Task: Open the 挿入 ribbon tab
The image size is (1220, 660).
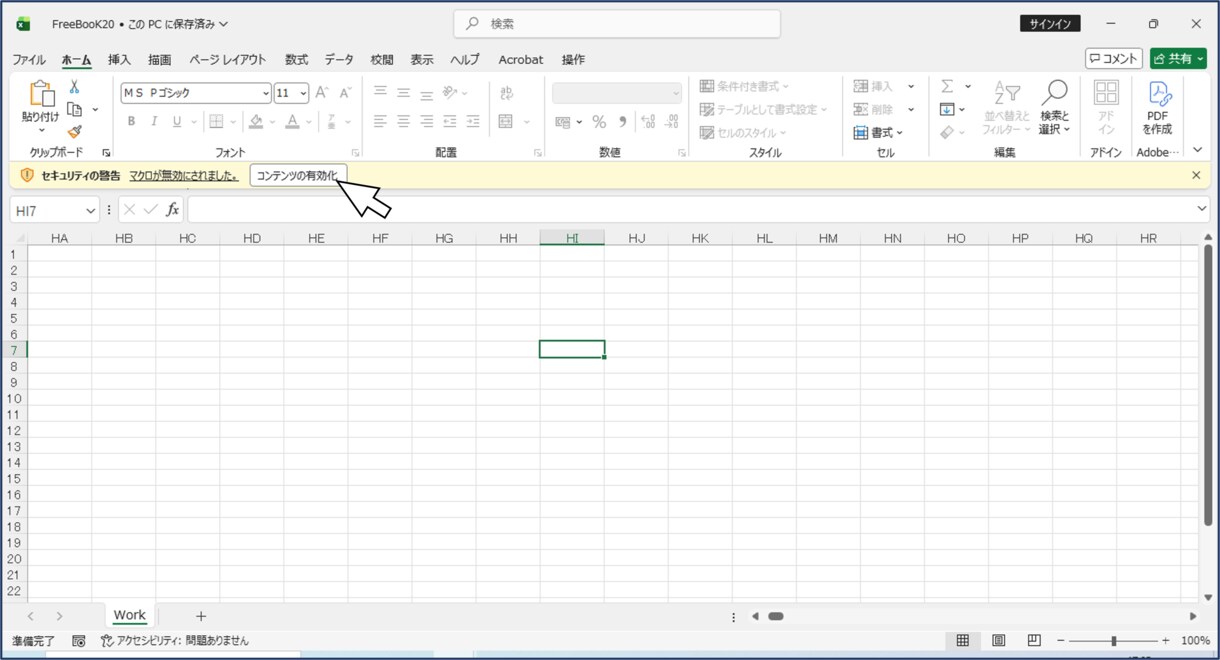Action: point(119,60)
